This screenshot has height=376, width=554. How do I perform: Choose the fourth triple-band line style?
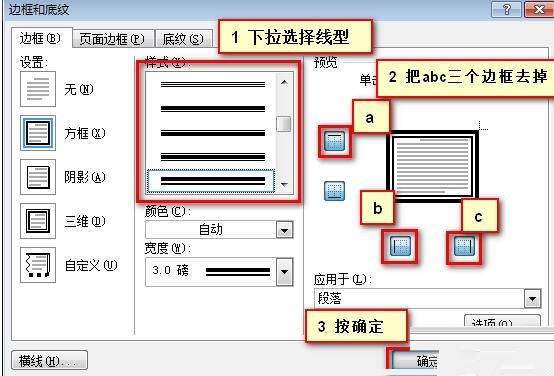[x=213, y=157]
